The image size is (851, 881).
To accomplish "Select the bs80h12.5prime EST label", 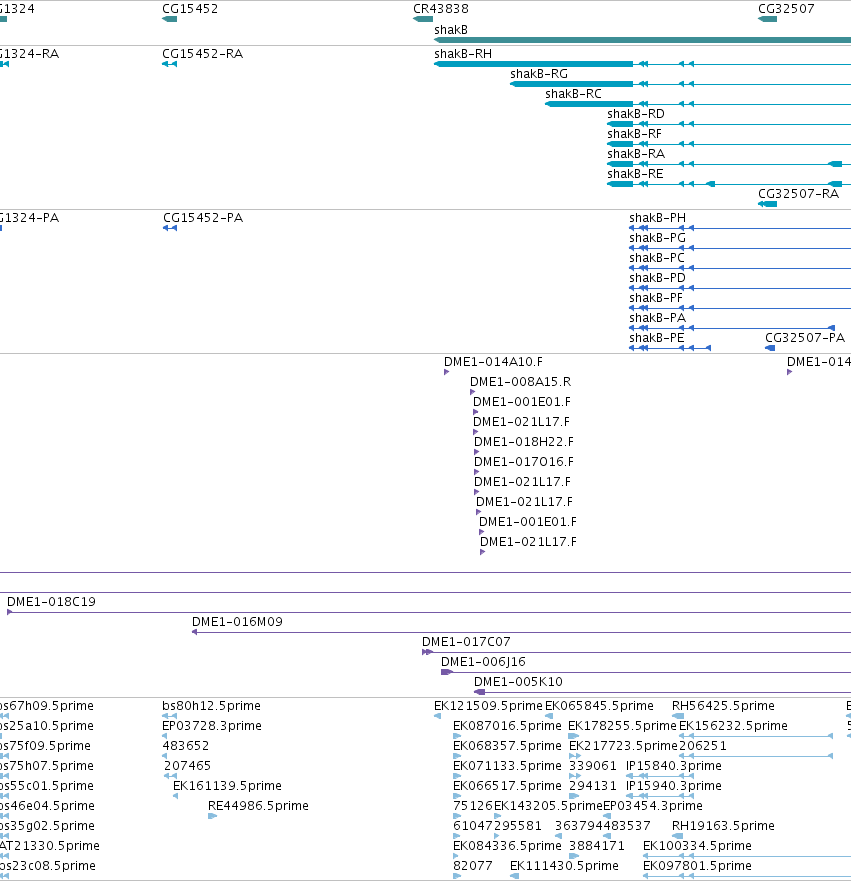I will click(211, 706).
